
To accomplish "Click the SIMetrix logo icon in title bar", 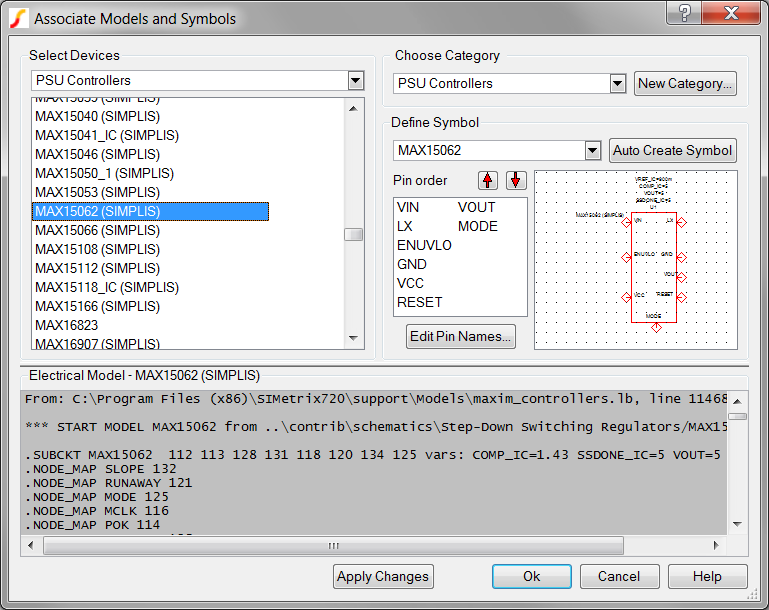I will point(19,19).
